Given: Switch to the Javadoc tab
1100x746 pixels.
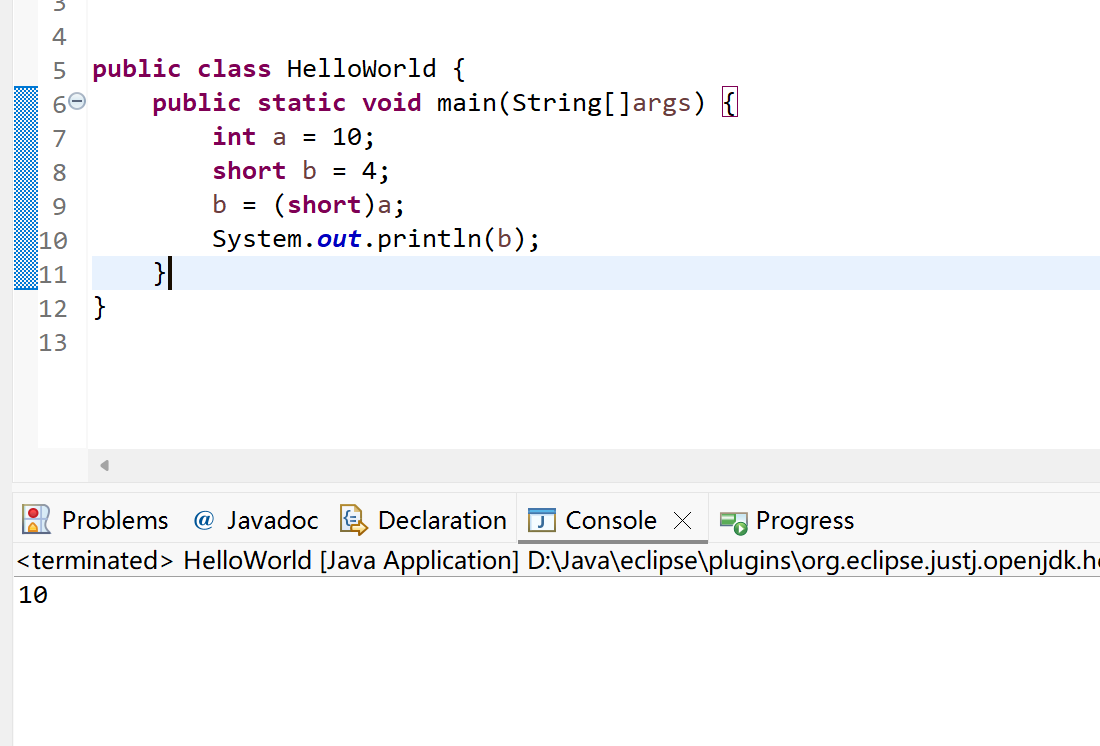Looking at the screenshot, I should tap(255, 520).
